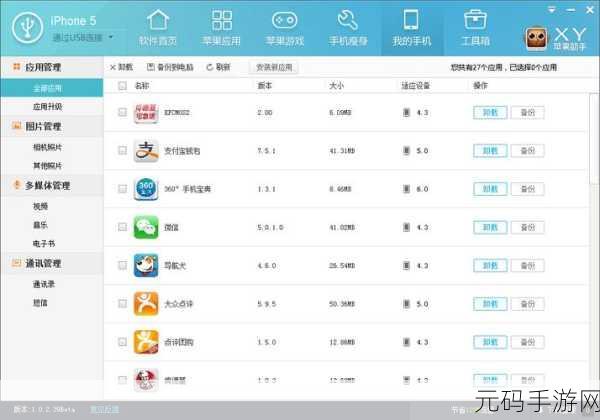Viewport: 600px width, 420px height.
Task: Collapse the 应用管理 sidebar group
Action: [52, 67]
